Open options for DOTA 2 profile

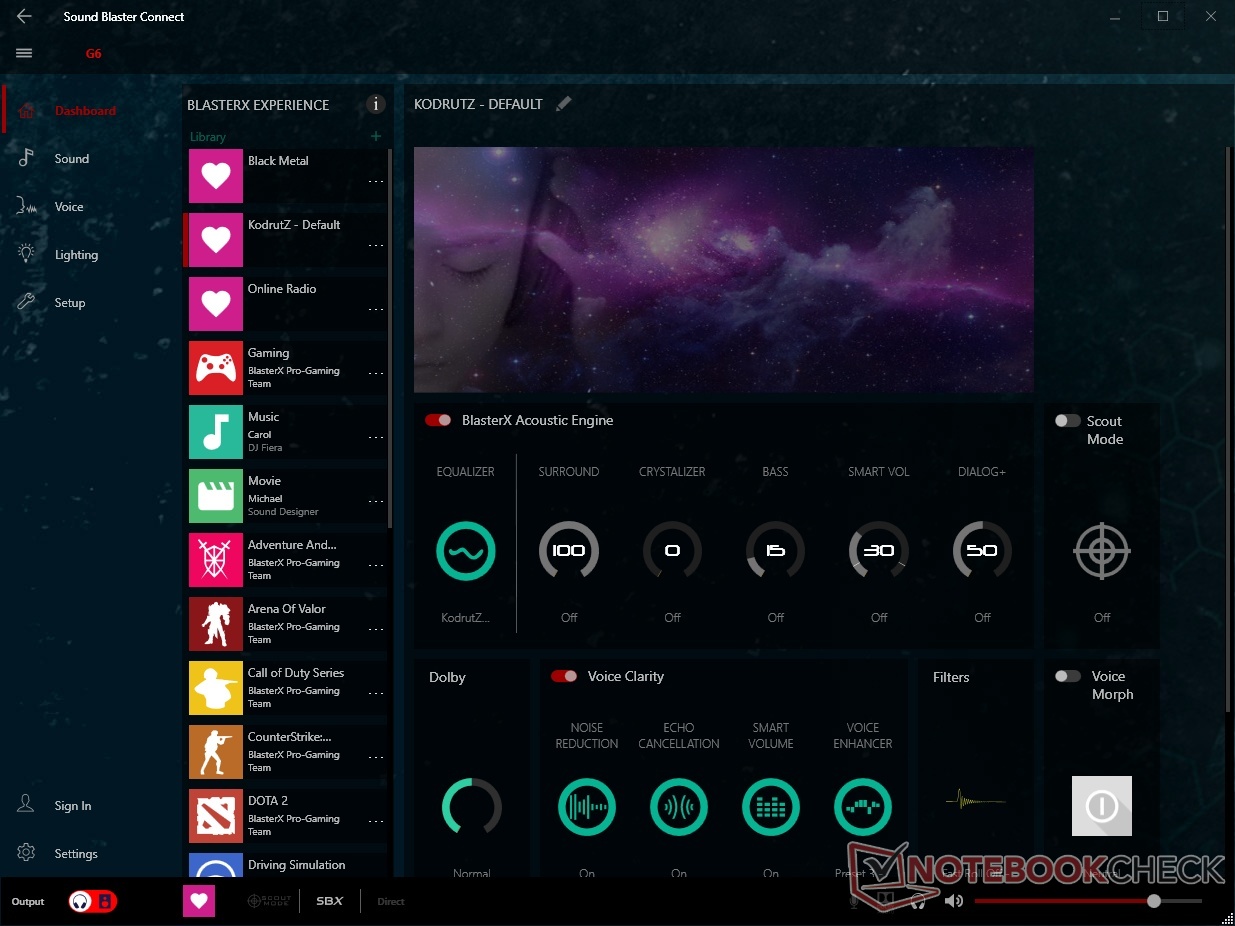pyautogui.click(x=376, y=821)
